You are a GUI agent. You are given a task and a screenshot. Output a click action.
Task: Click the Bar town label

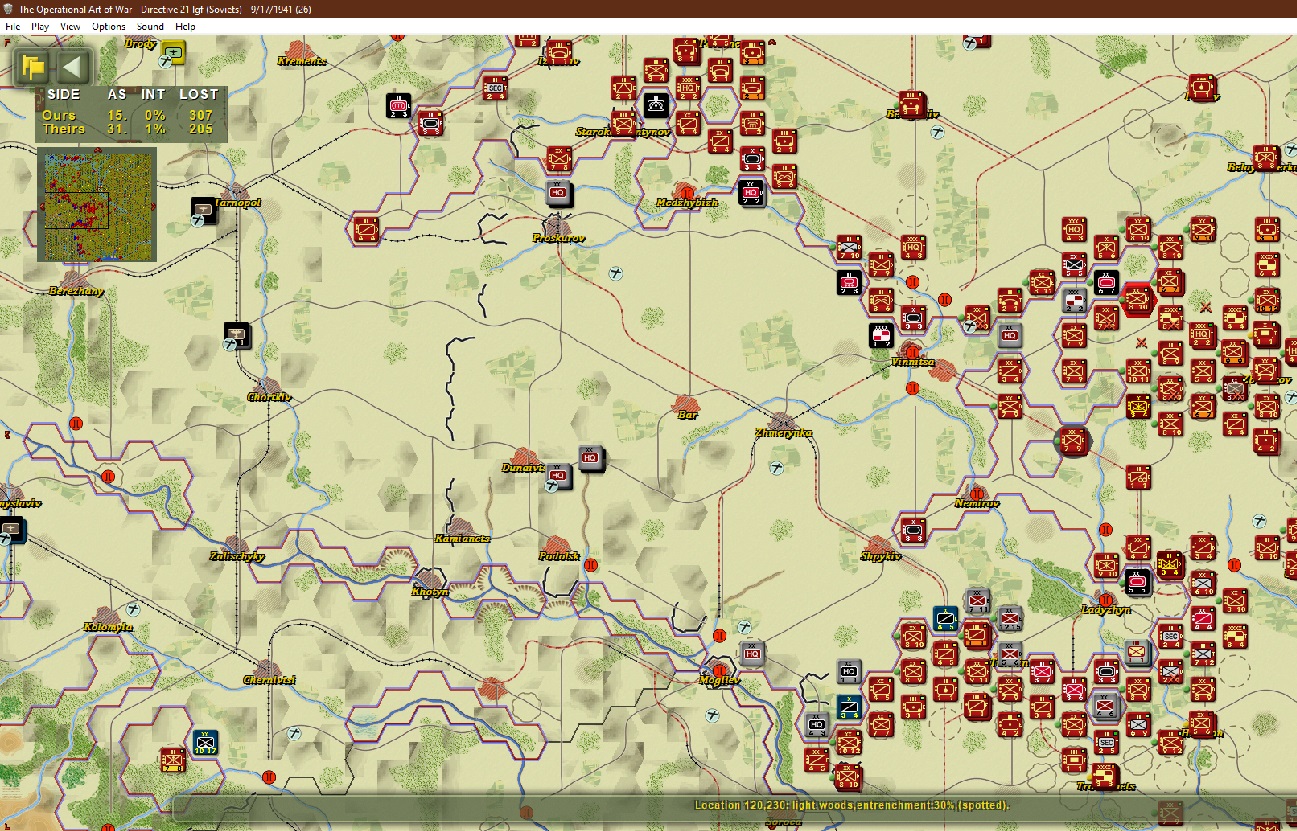687,414
